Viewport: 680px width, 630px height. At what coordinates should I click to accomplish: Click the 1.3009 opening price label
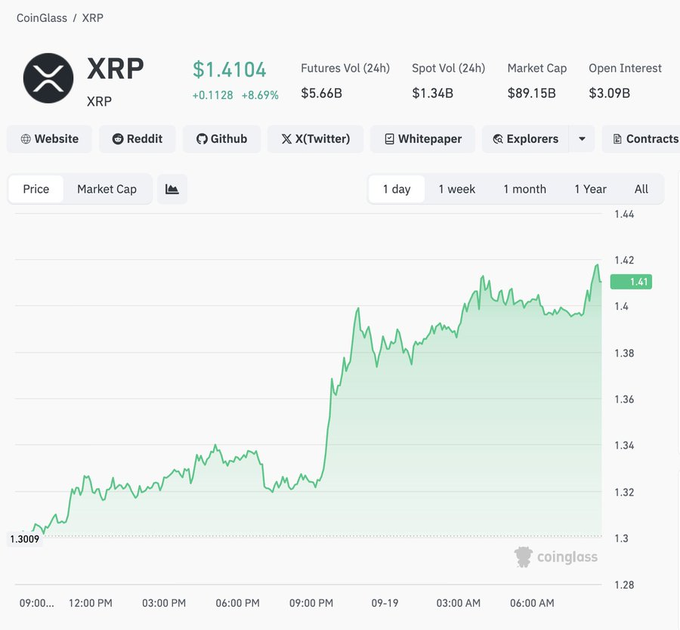(25, 539)
